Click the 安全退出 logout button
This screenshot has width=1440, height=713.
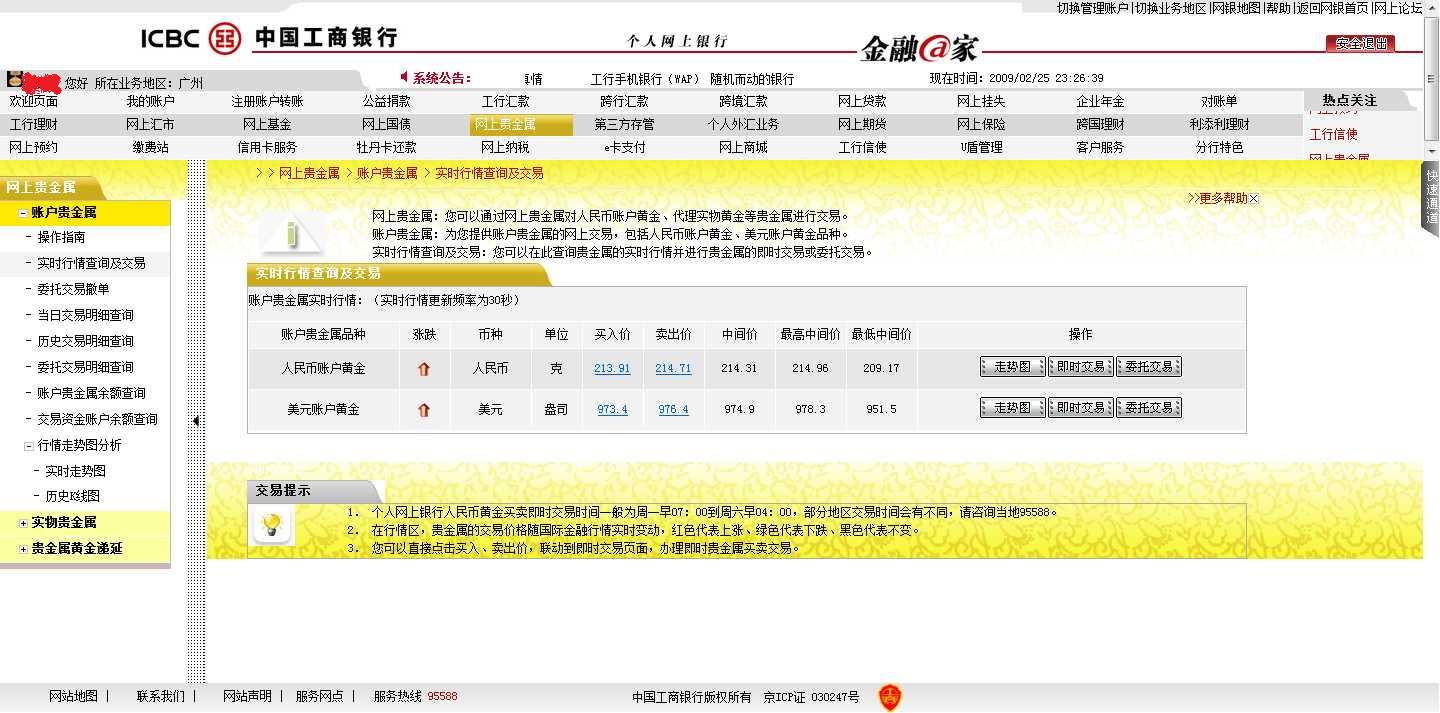(x=1360, y=44)
